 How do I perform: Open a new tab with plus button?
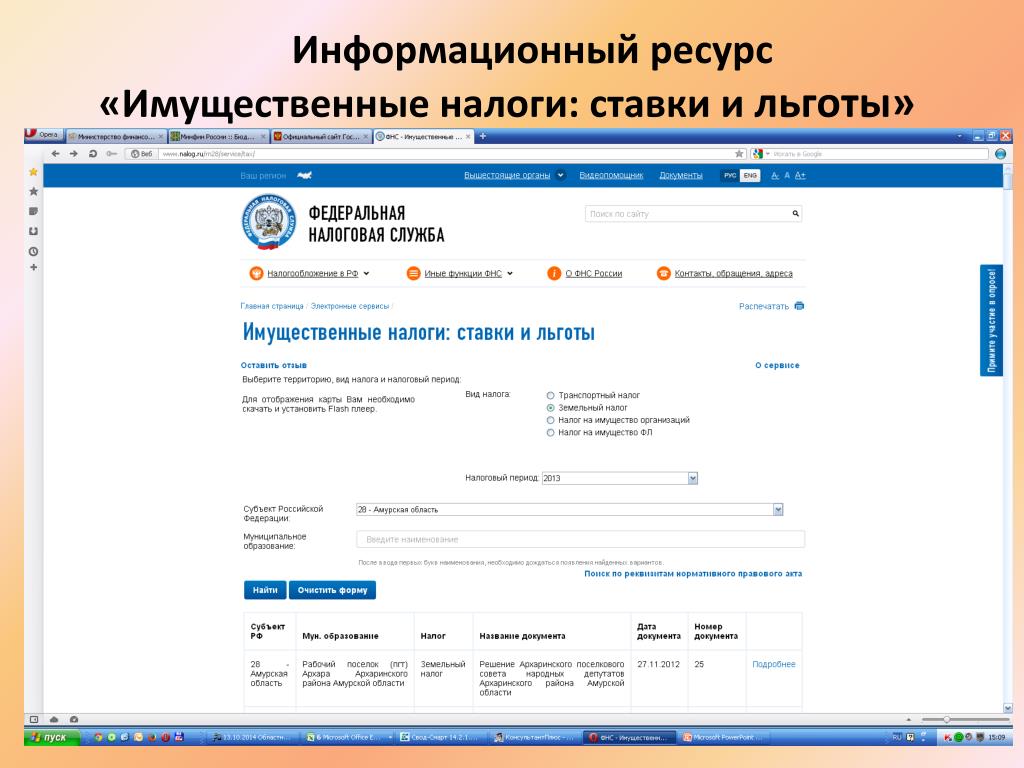483,136
